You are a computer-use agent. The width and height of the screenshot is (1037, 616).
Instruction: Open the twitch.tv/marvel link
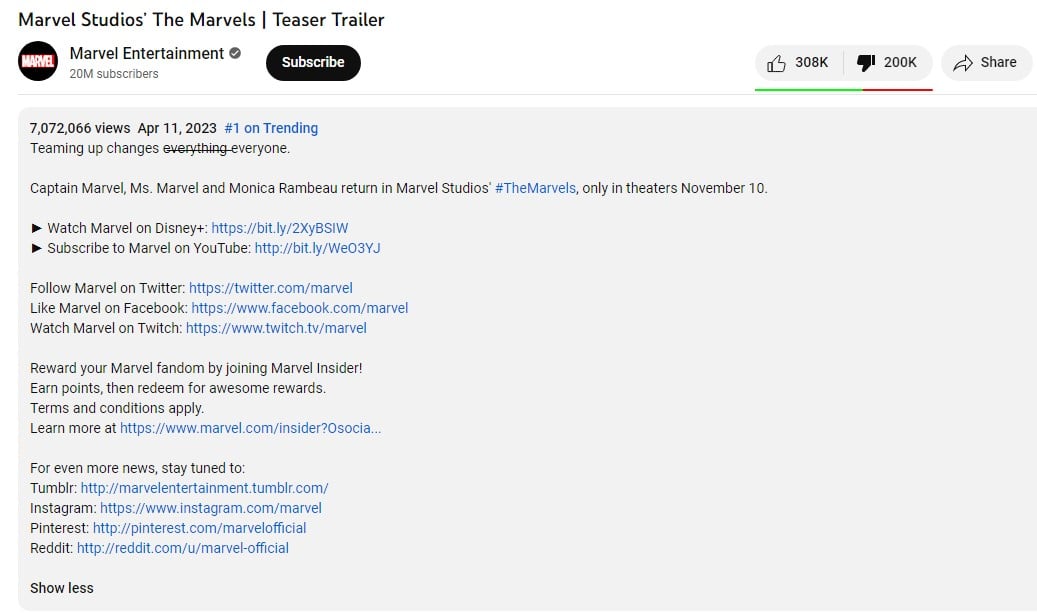276,328
